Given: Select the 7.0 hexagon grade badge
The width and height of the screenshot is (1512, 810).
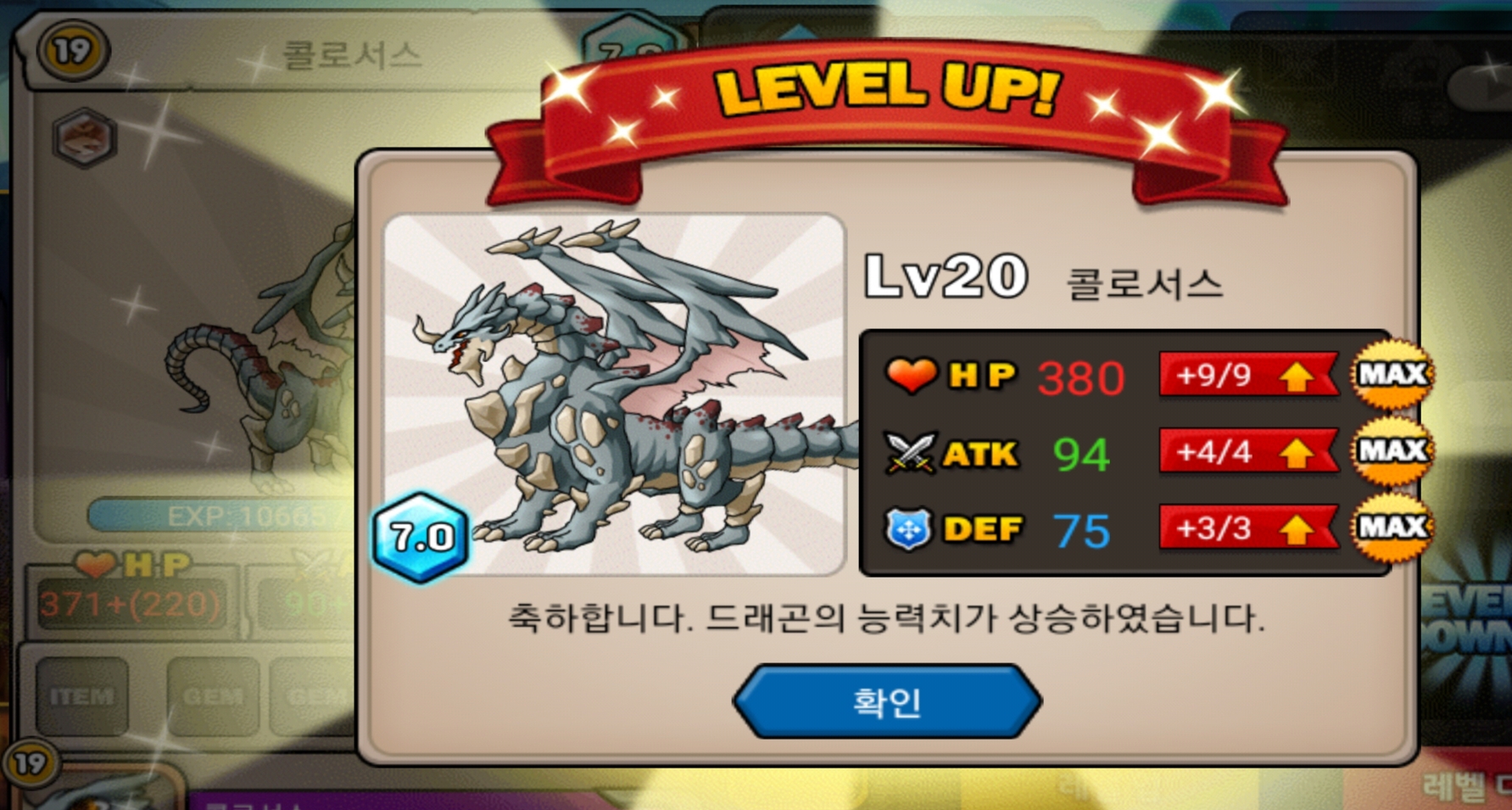Looking at the screenshot, I should pos(421,537).
